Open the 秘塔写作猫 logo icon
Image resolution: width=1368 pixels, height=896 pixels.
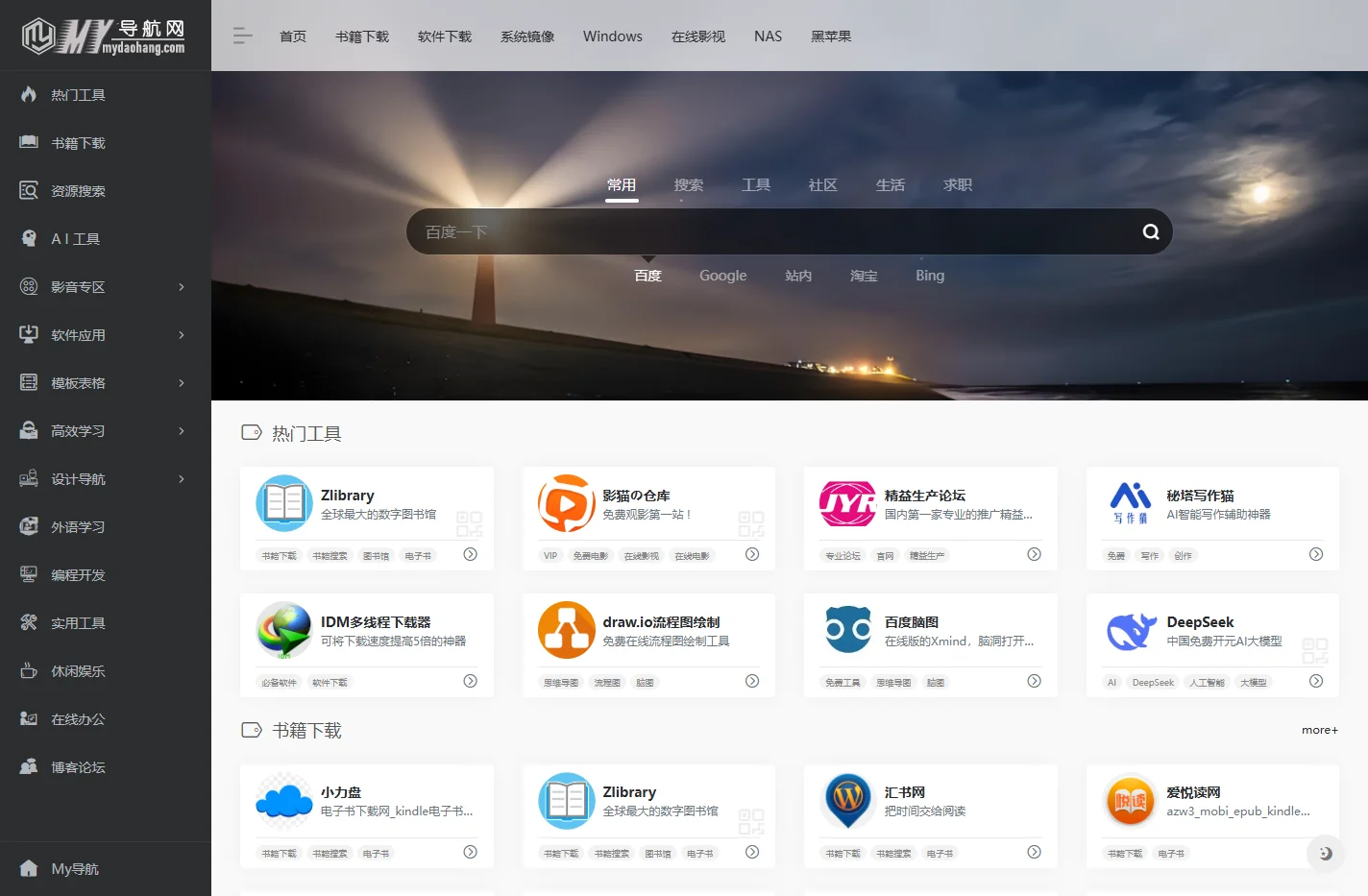tap(1131, 503)
